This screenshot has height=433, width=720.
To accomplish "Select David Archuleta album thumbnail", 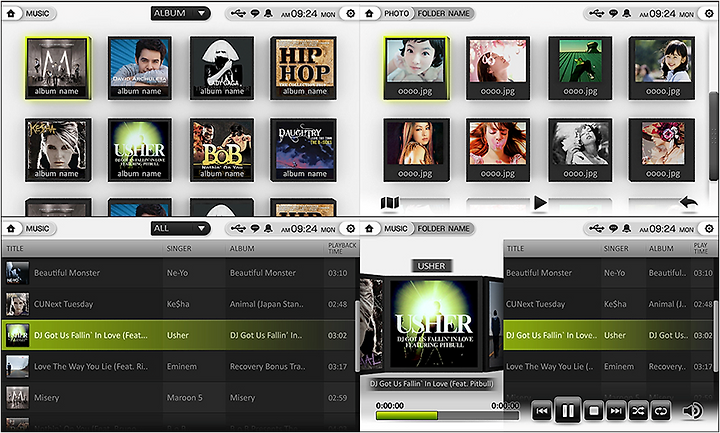I will [x=140, y=67].
